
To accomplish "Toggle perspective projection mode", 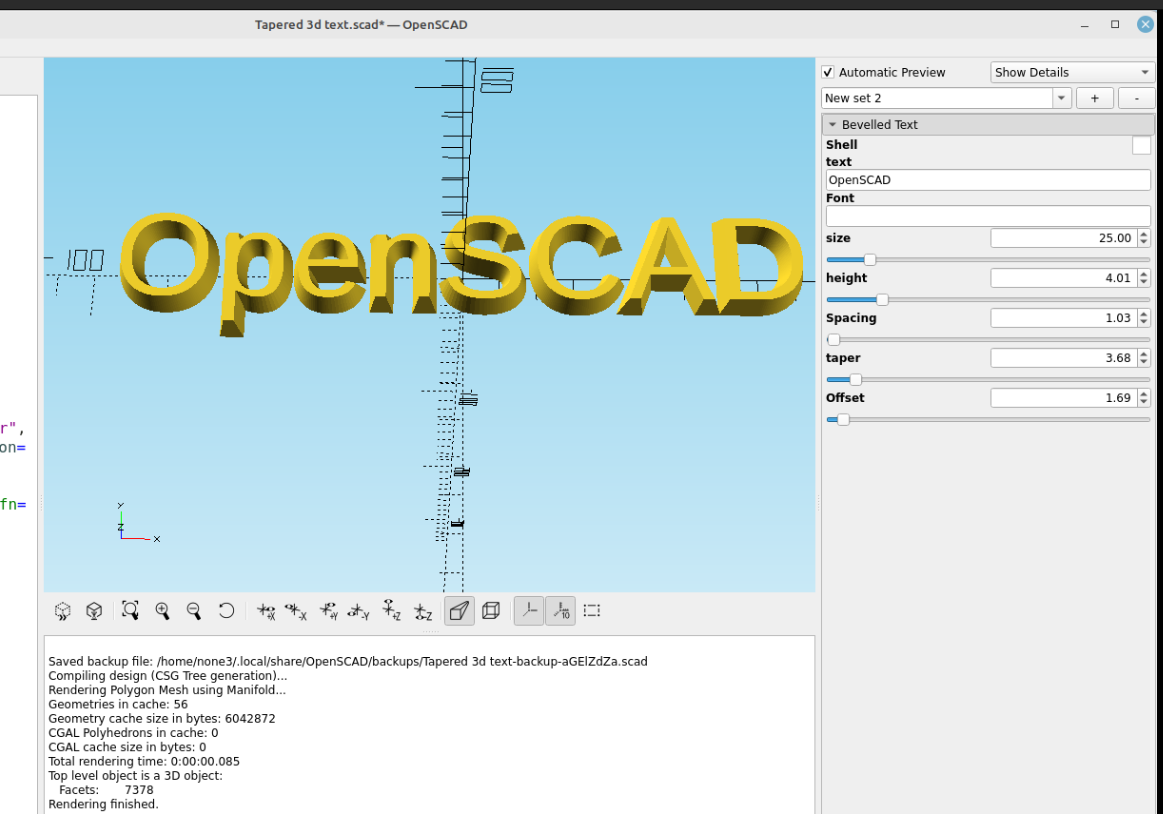I will pos(459,610).
